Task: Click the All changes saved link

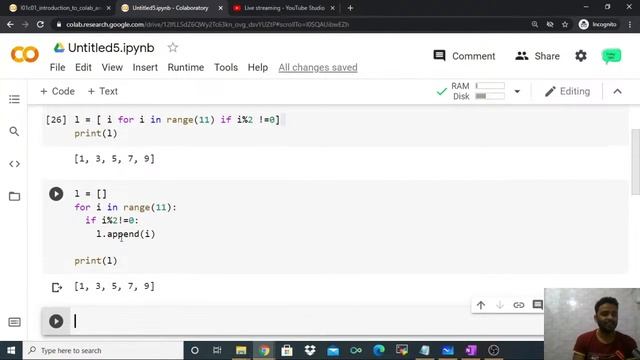Action: pos(318,67)
